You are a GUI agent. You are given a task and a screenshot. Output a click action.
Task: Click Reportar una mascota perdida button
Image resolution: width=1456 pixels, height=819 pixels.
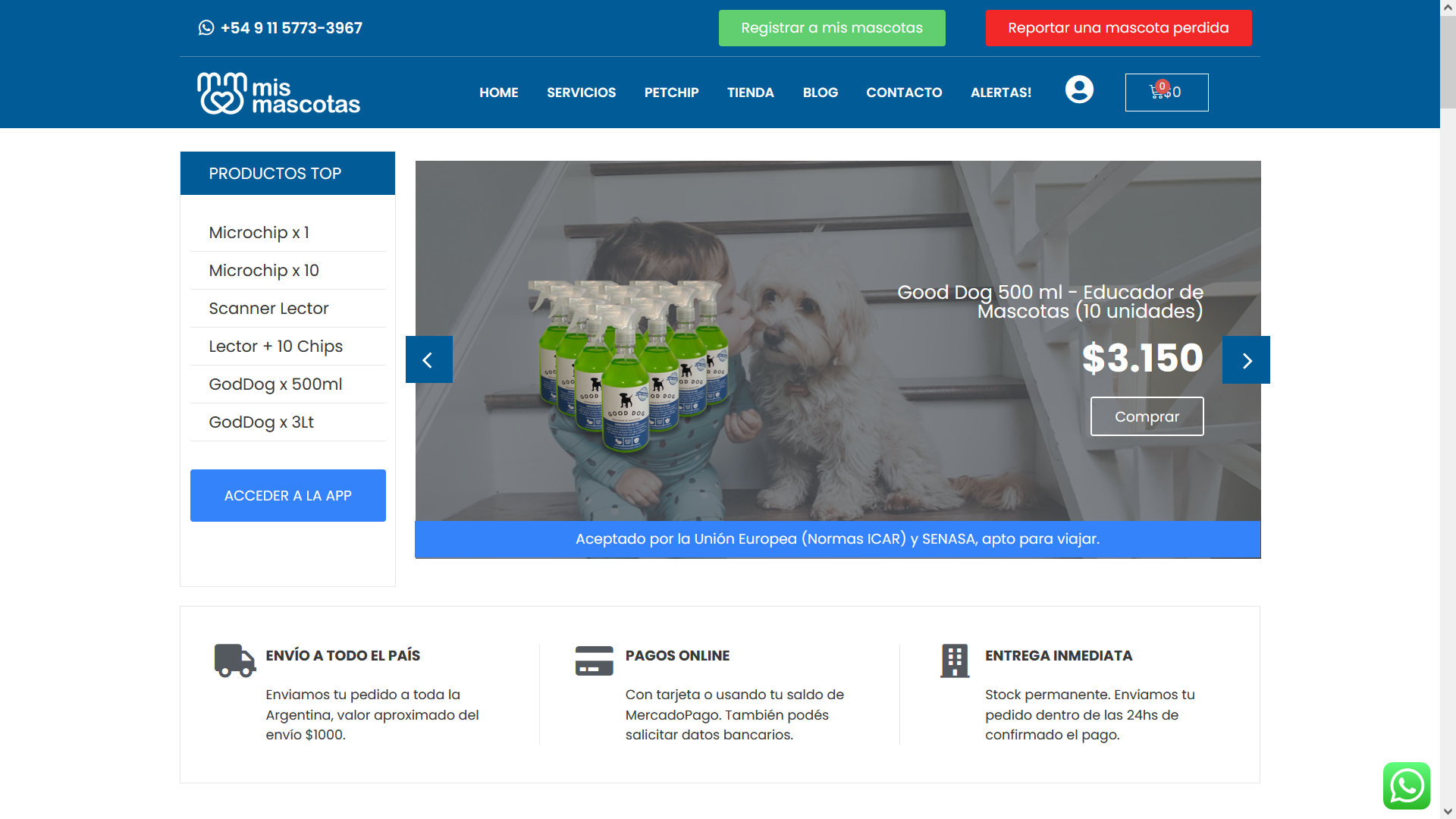tap(1118, 28)
